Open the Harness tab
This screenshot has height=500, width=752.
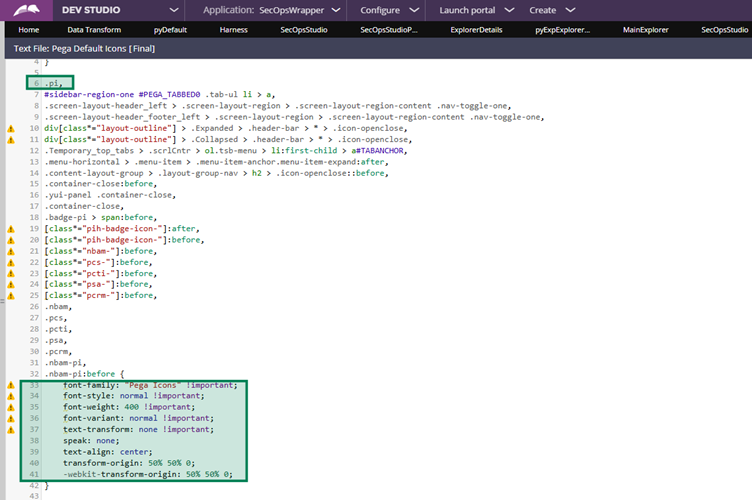pyautogui.click(x=234, y=30)
